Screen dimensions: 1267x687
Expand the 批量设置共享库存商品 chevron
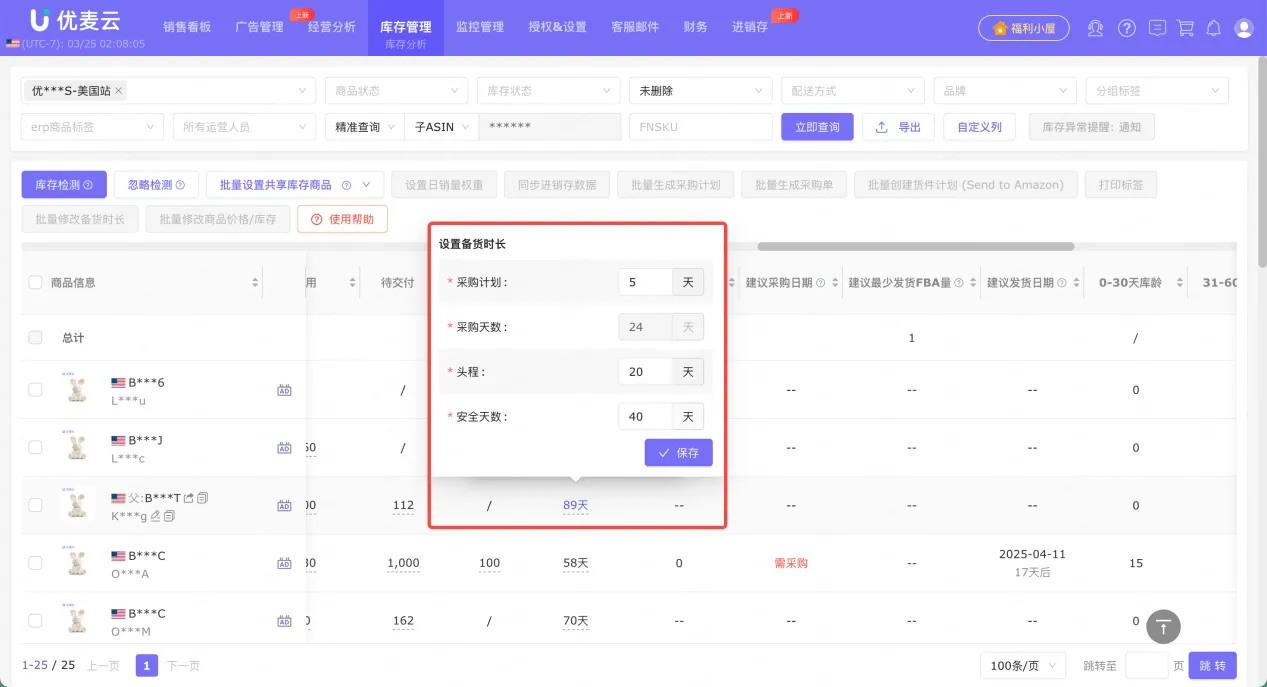[x=367, y=185]
